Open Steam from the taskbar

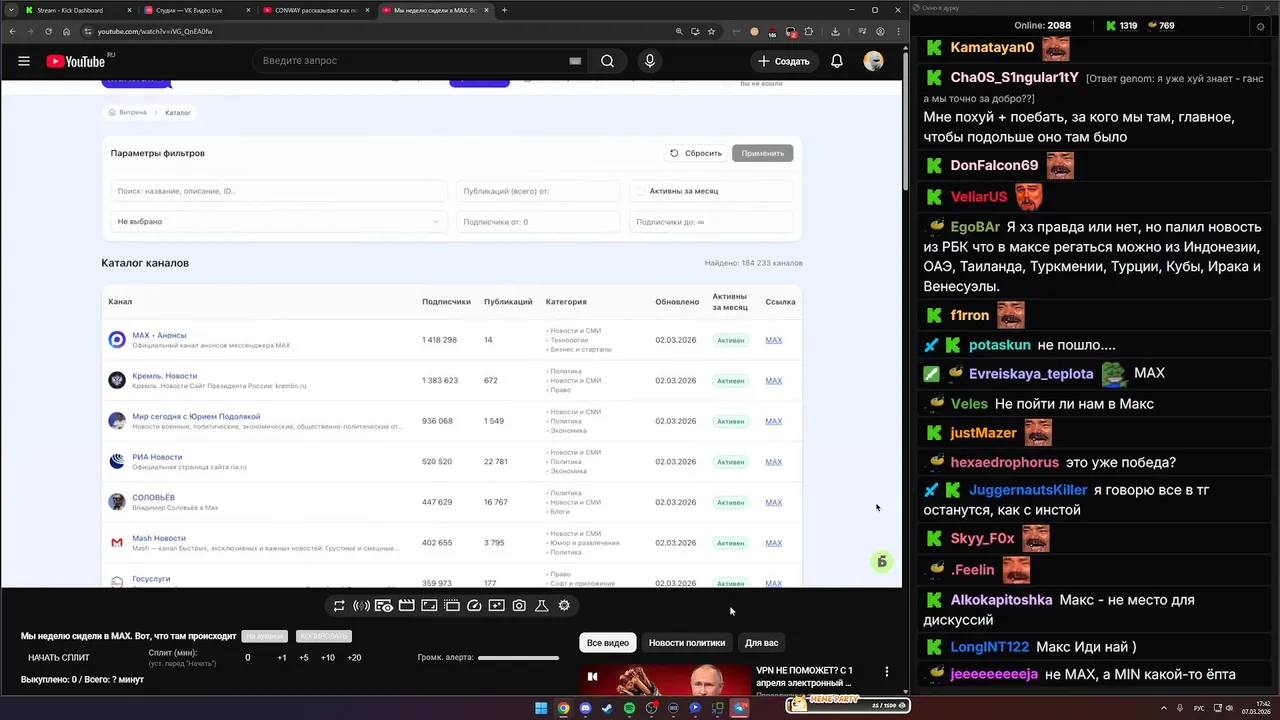pos(607,708)
